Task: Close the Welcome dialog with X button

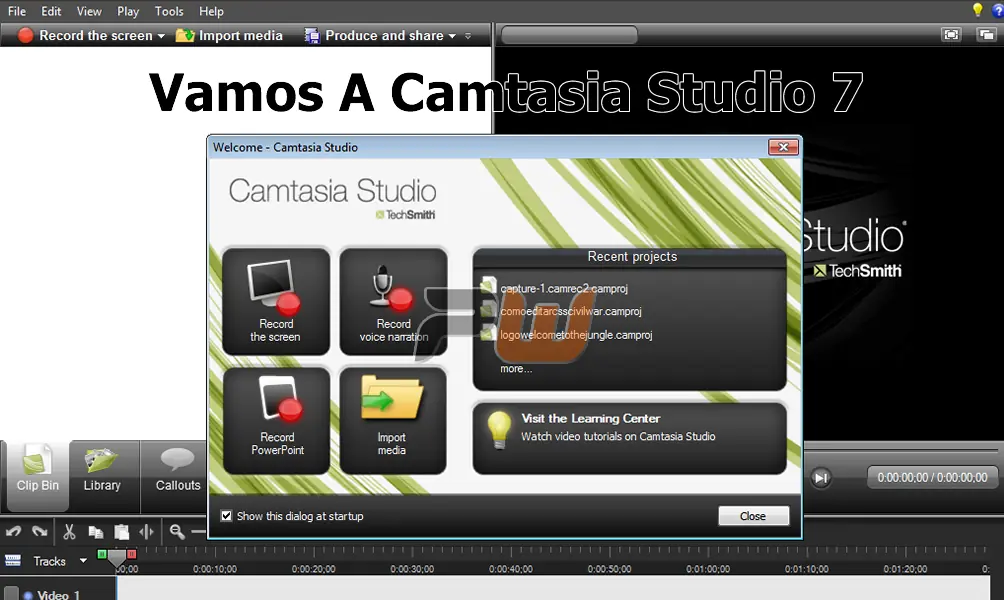Action: [783, 147]
